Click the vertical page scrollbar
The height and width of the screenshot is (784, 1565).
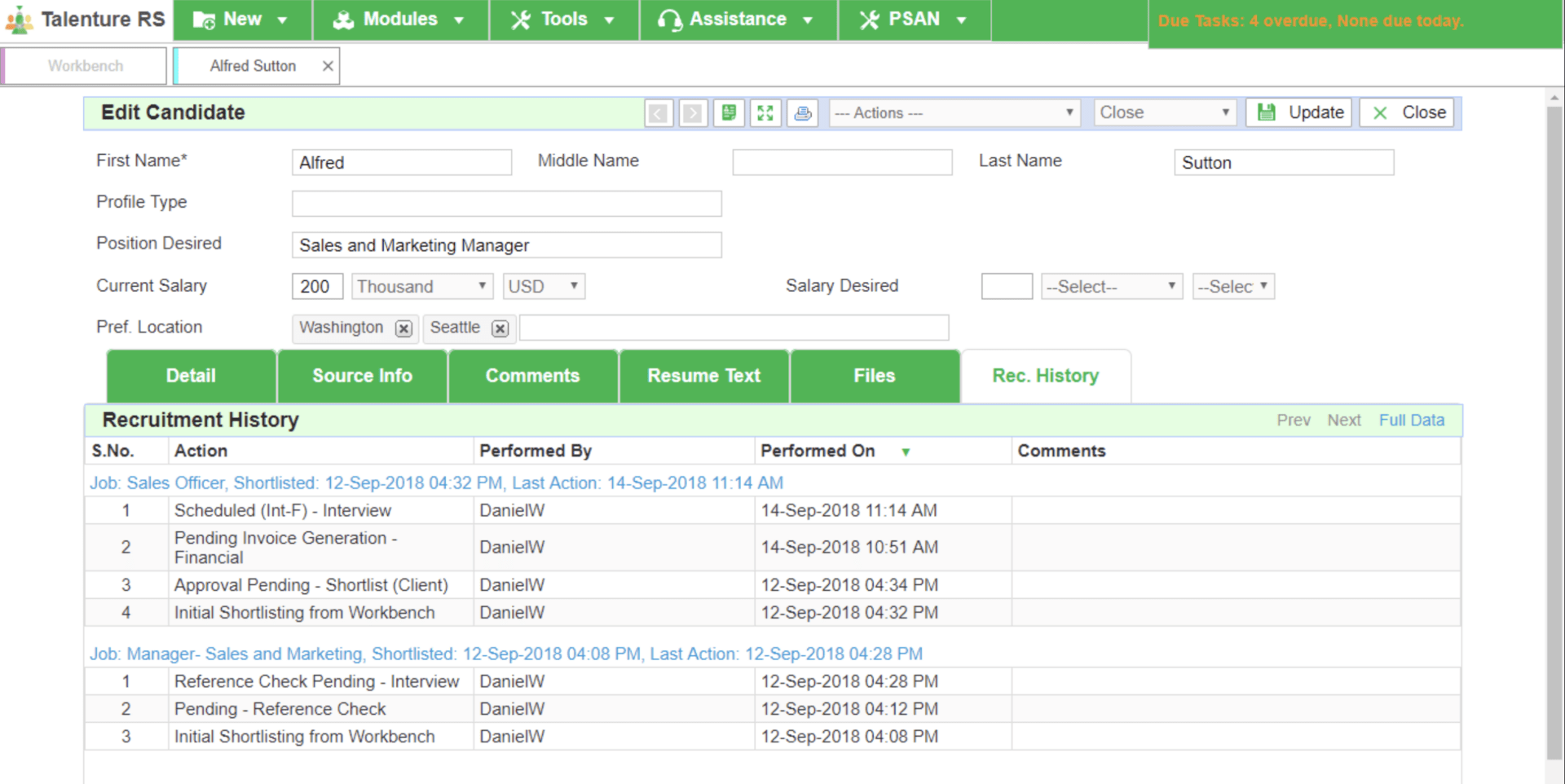[x=1554, y=432]
